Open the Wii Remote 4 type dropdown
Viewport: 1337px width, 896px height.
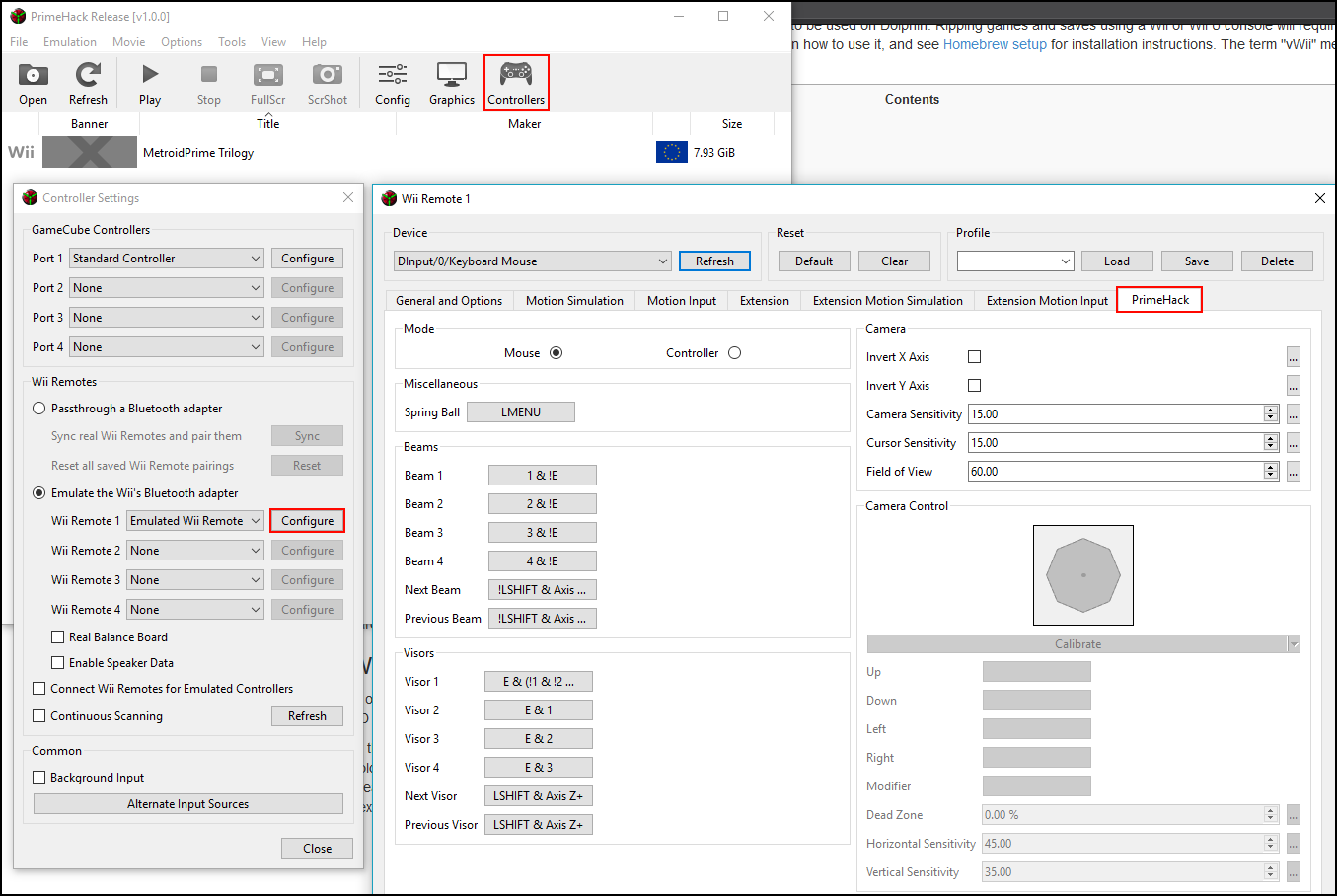point(195,610)
